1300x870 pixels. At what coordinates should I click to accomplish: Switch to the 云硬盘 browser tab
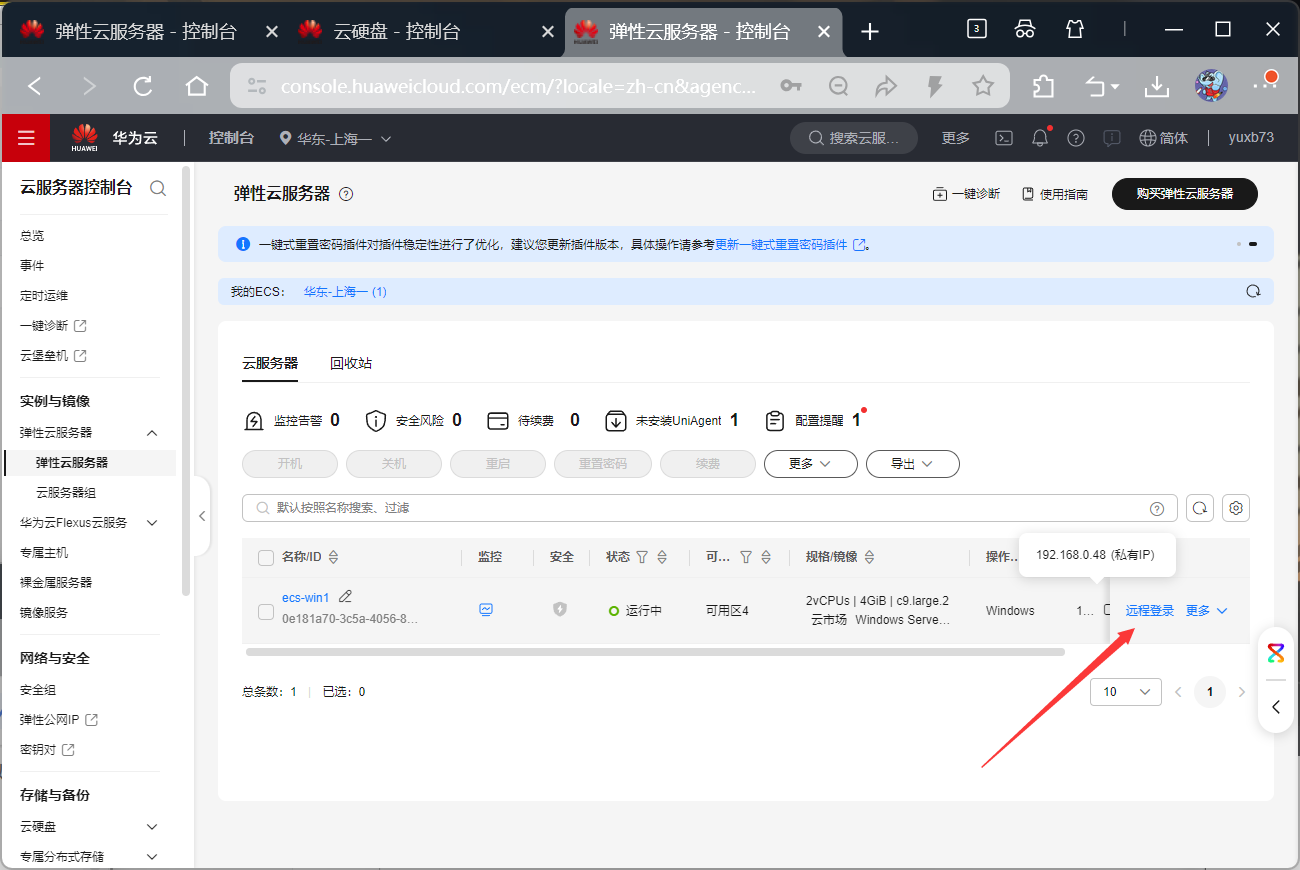424,31
